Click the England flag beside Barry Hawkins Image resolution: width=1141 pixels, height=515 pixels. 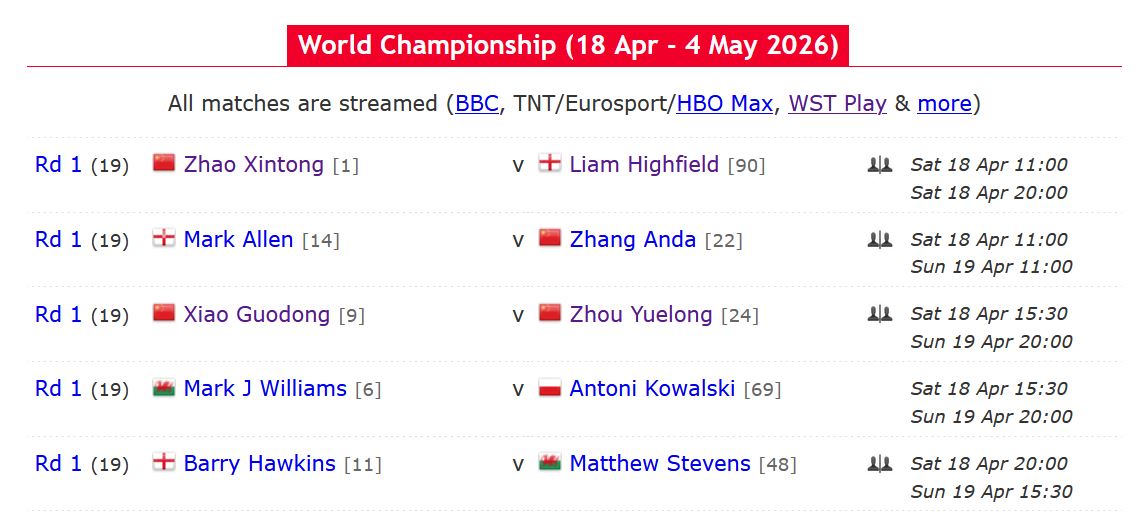[x=164, y=462]
